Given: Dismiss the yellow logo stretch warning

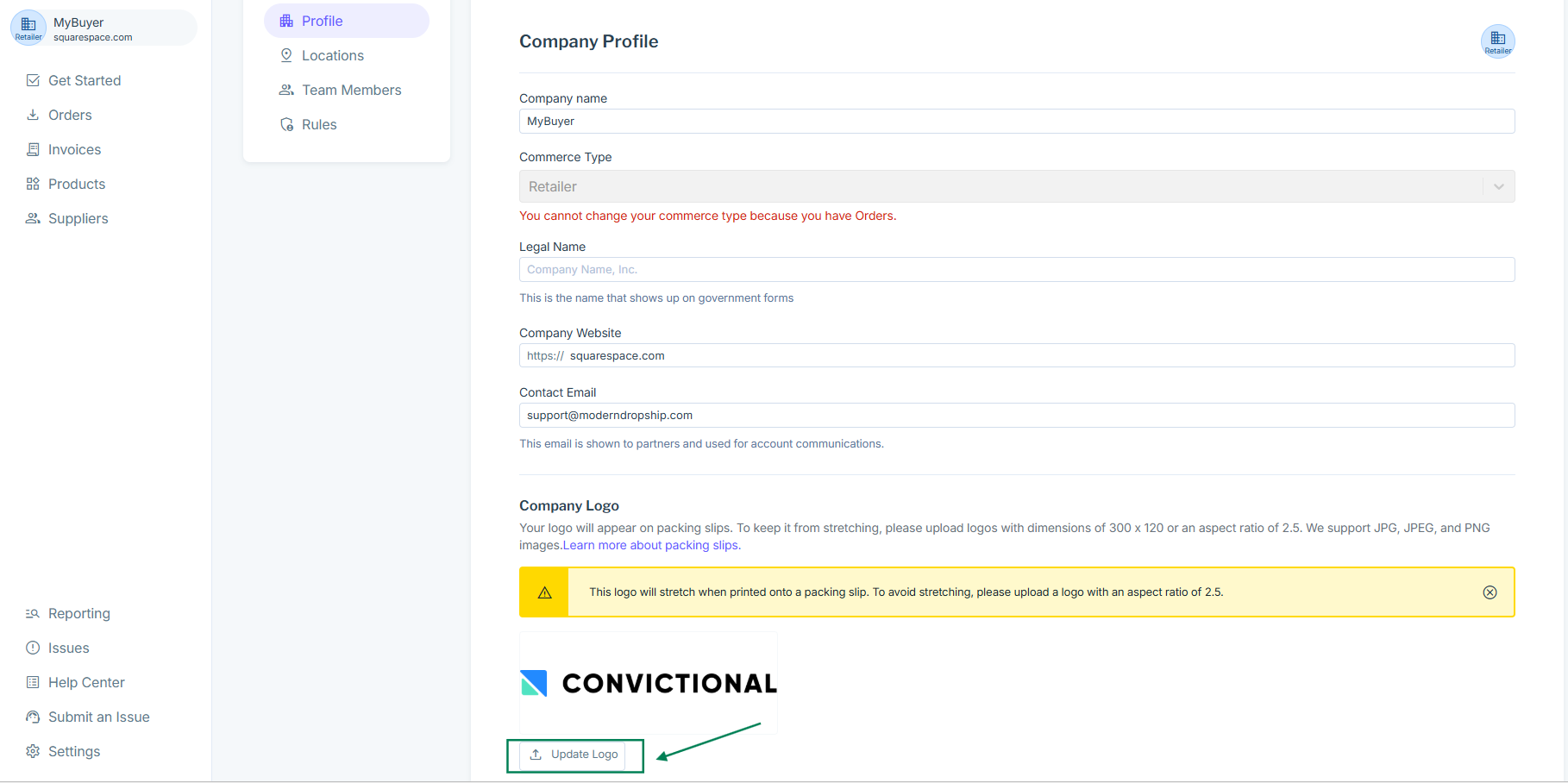Looking at the screenshot, I should click(1490, 592).
